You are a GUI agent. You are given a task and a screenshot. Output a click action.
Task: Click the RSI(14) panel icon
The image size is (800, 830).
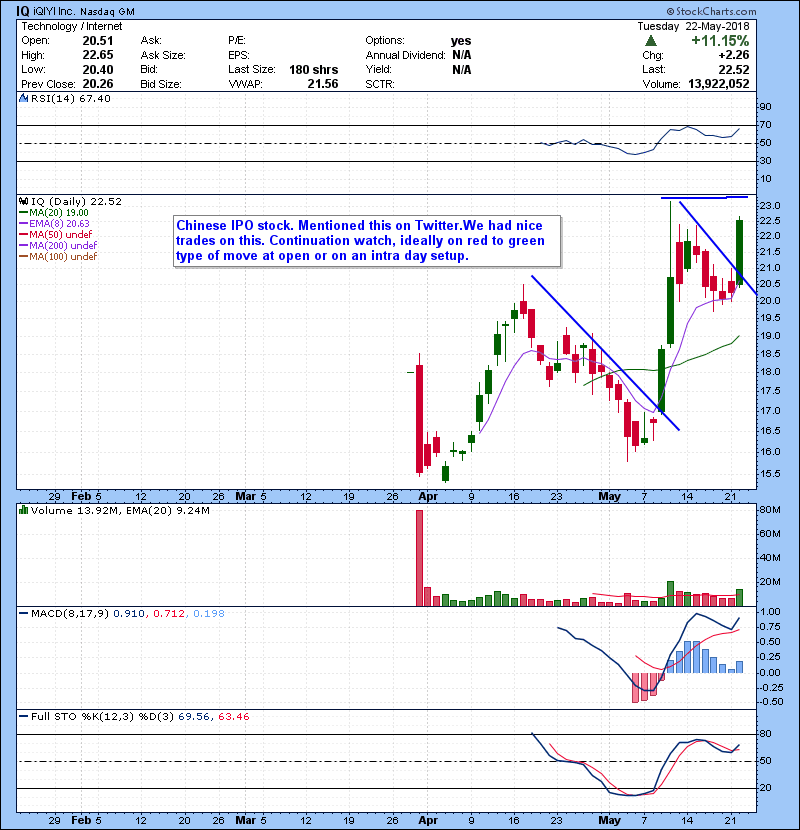click(x=23, y=98)
